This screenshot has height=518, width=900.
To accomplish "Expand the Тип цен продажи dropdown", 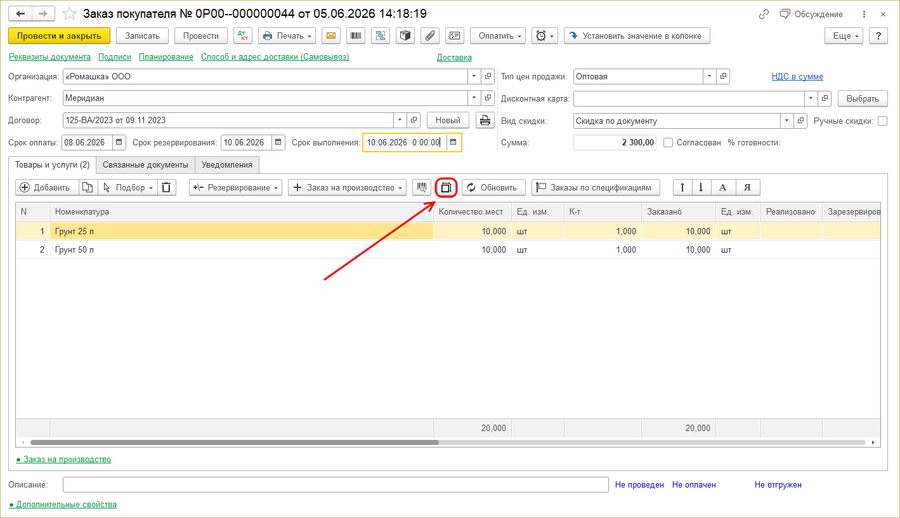I will pyautogui.click(x=709, y=76).
